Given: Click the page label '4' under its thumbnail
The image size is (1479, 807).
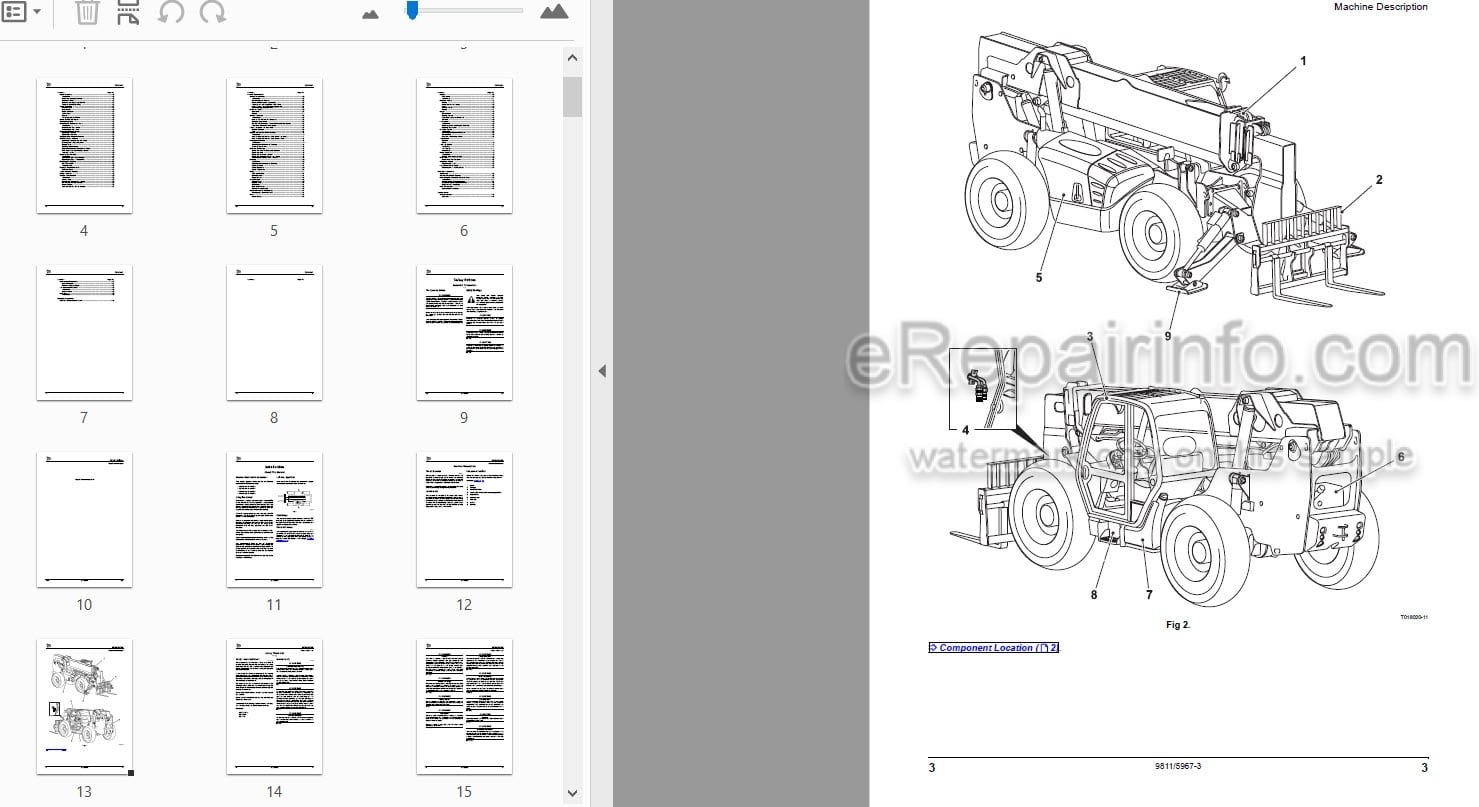Looking at the screenshot, I should (x=84, y=230).
